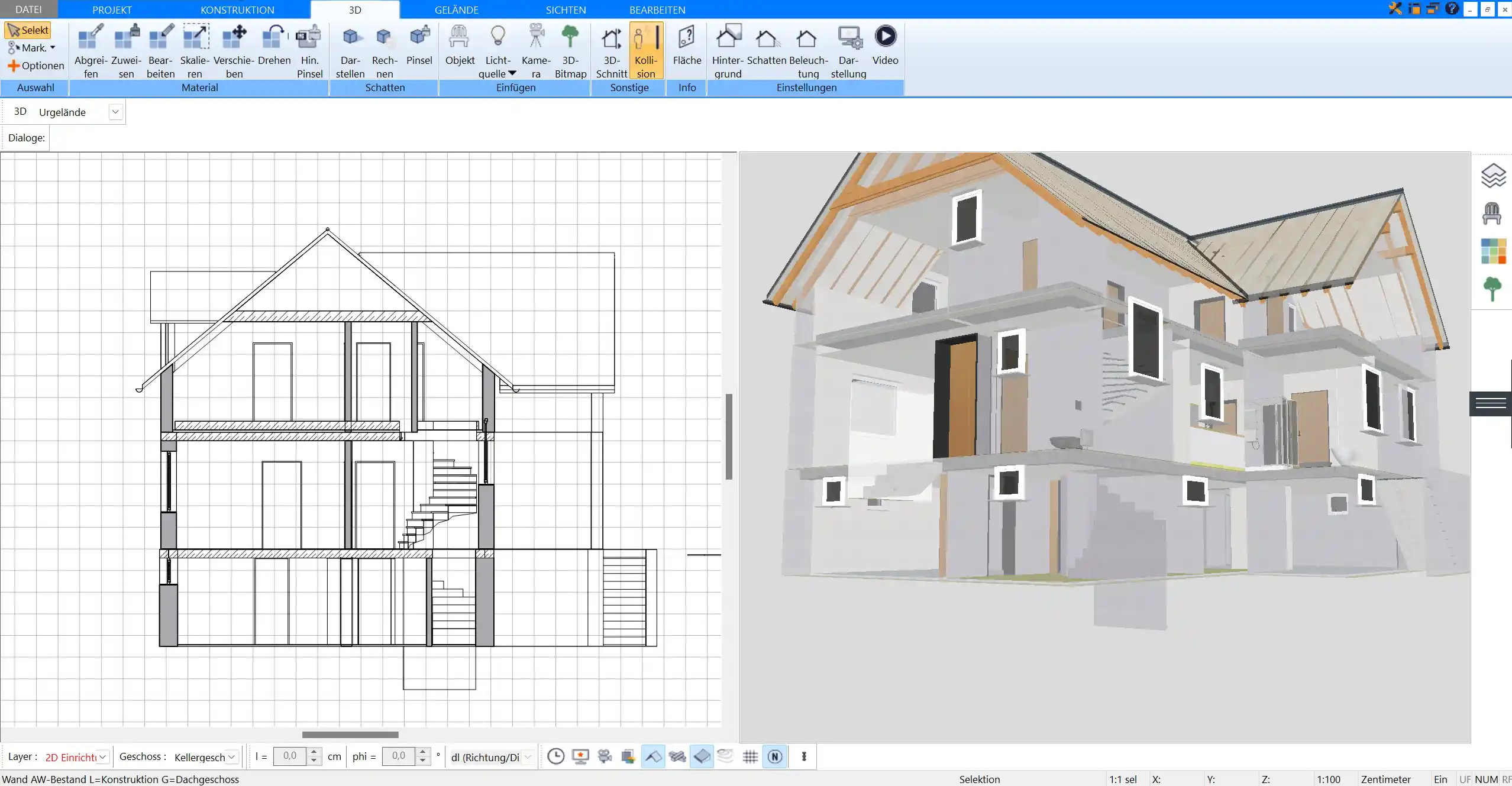Image resolution: width=1512 pixels, height=786 pixels.
Task: Click the film camera icon in bottom toolbar
Action: (x=605, y=756)
